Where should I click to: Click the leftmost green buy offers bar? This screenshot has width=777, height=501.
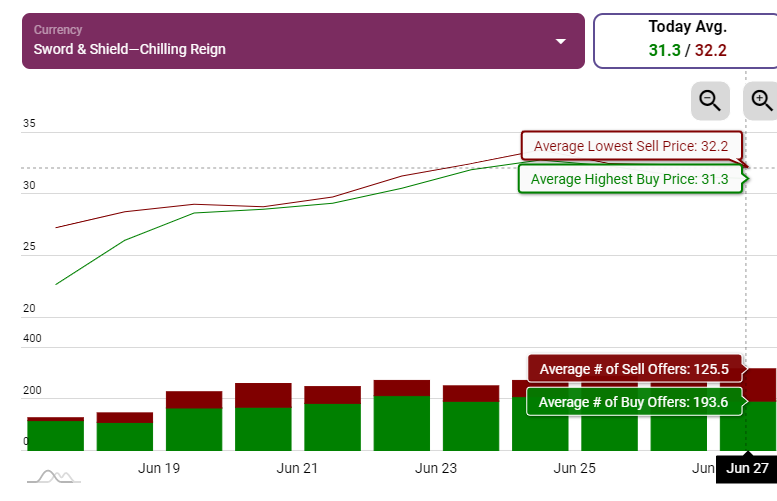(55, 435)
